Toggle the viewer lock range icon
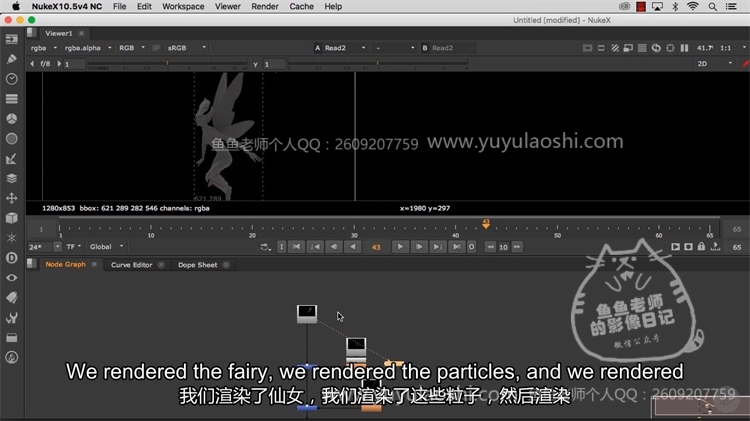The height and width of the screenshot is (421, 750). 701,247
